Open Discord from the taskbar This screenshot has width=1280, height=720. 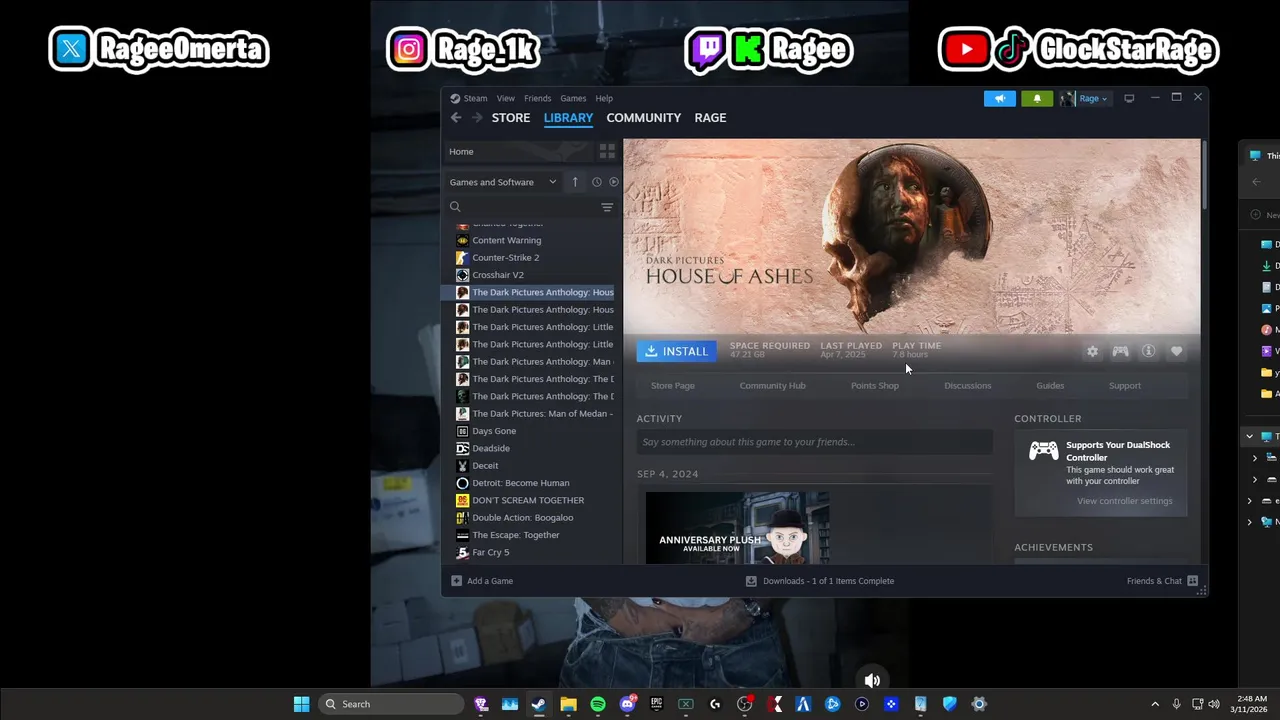coord(627,704)
